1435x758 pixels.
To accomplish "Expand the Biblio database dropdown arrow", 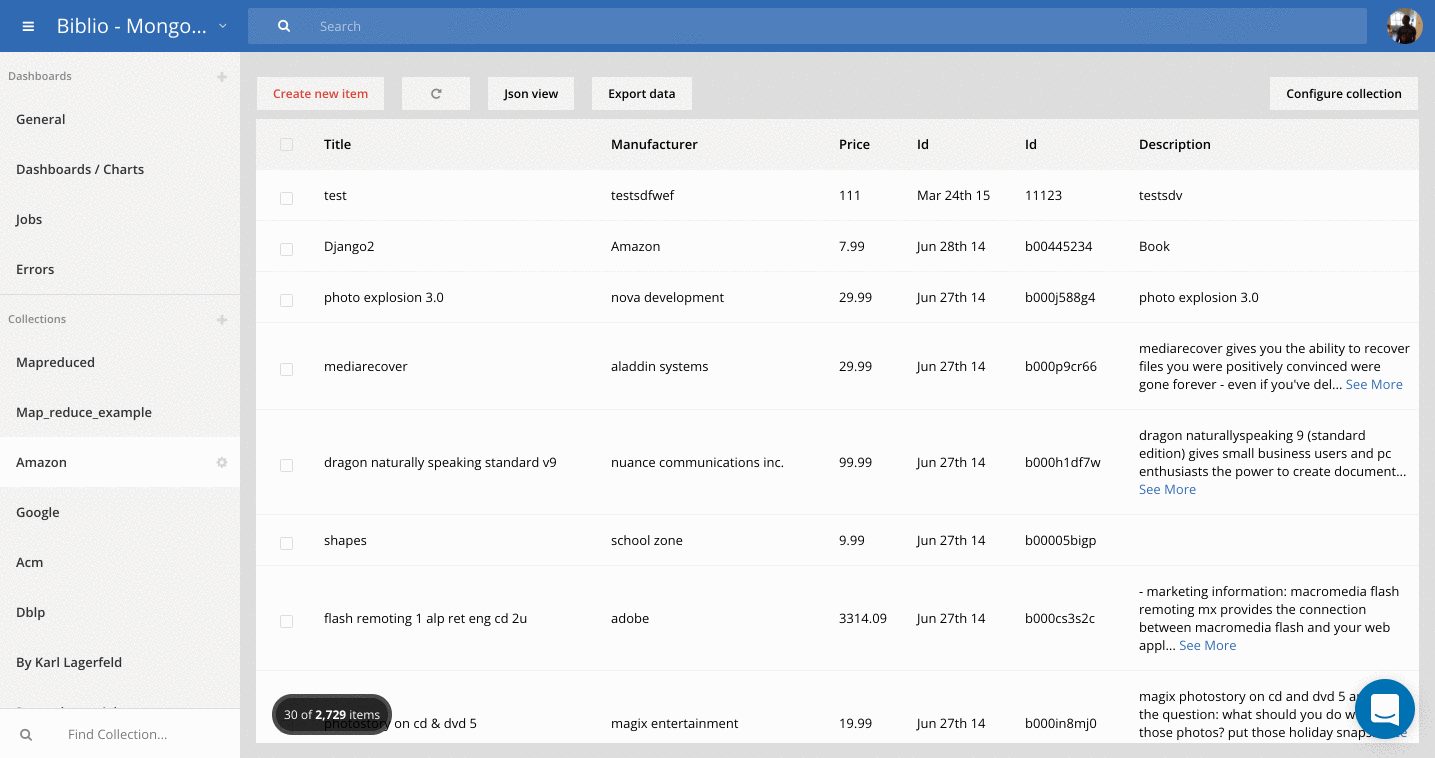I will tap(222, 26).
